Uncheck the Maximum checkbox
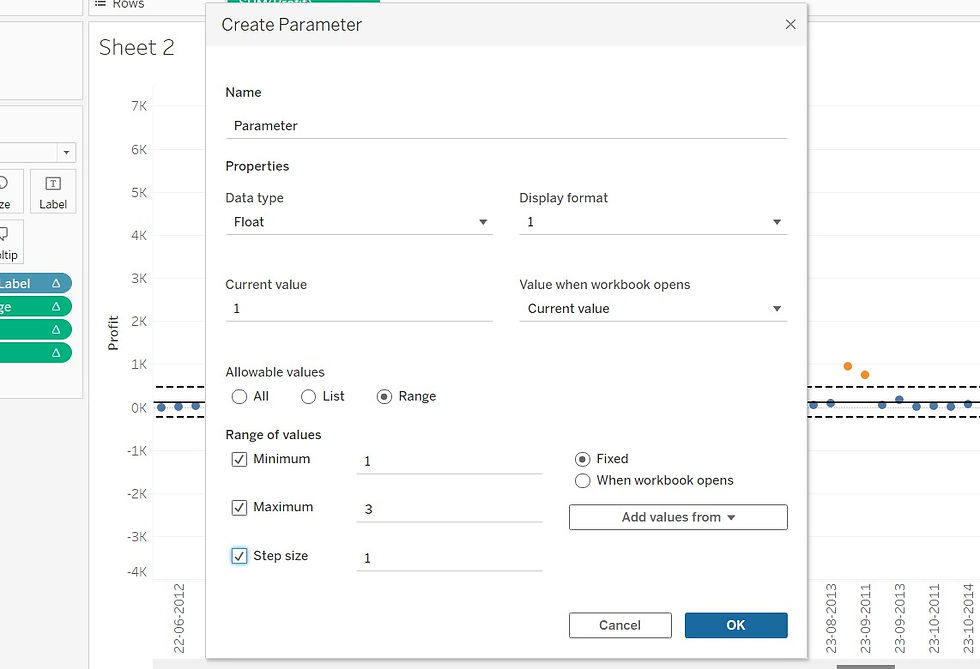Screen dimensions: 980x669 point(239,508)
